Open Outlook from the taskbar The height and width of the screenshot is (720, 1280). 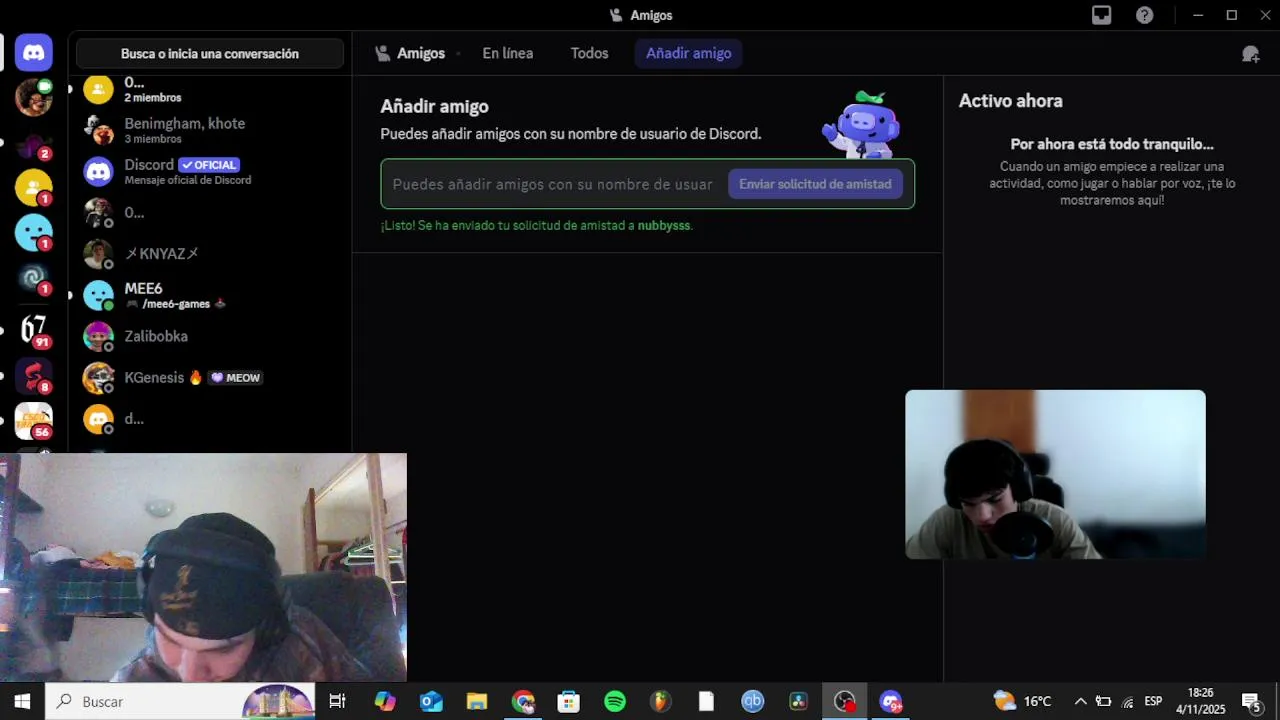pos(431,701)
